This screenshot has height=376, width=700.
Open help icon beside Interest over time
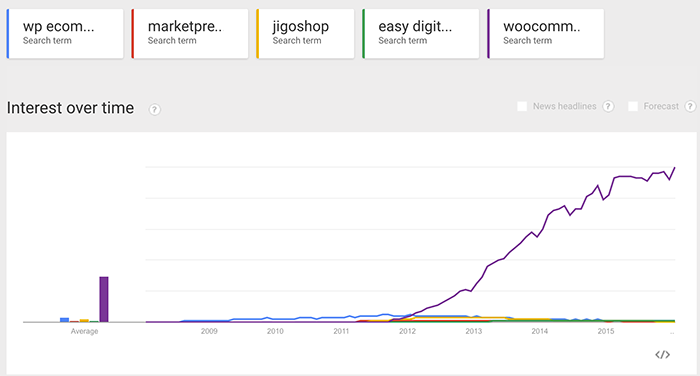(x=154, y=109)
